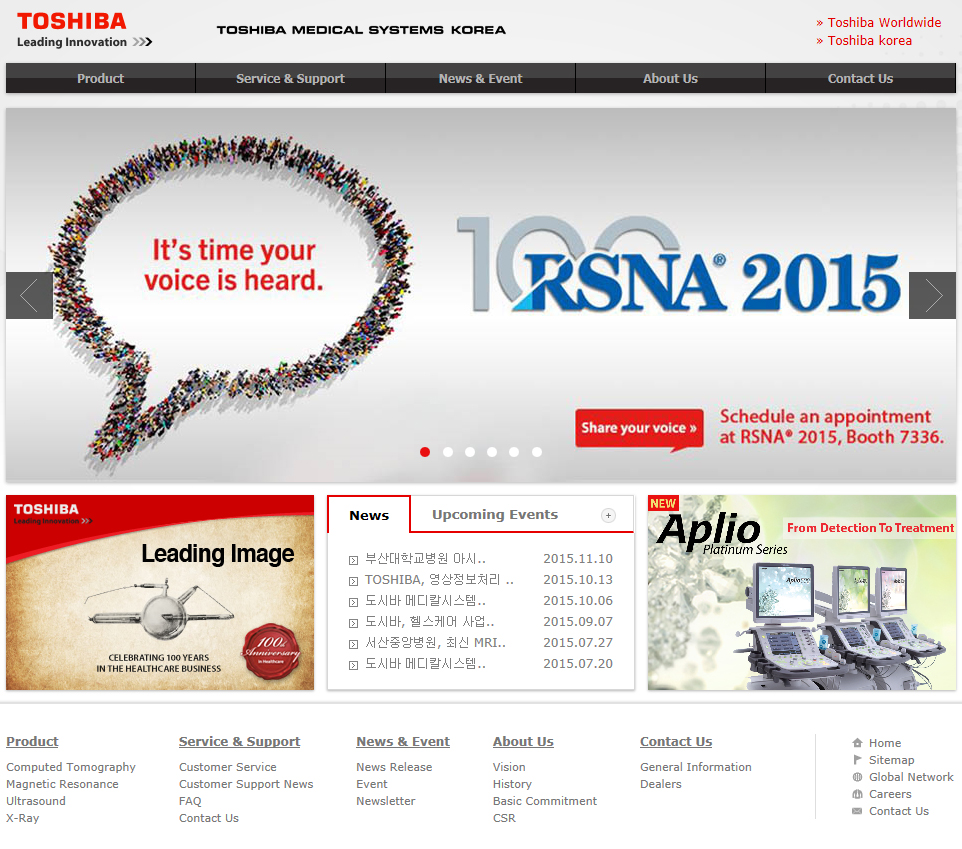Open the General Information footer link
This screenshot has width=962, height=849.
point(696,767)
